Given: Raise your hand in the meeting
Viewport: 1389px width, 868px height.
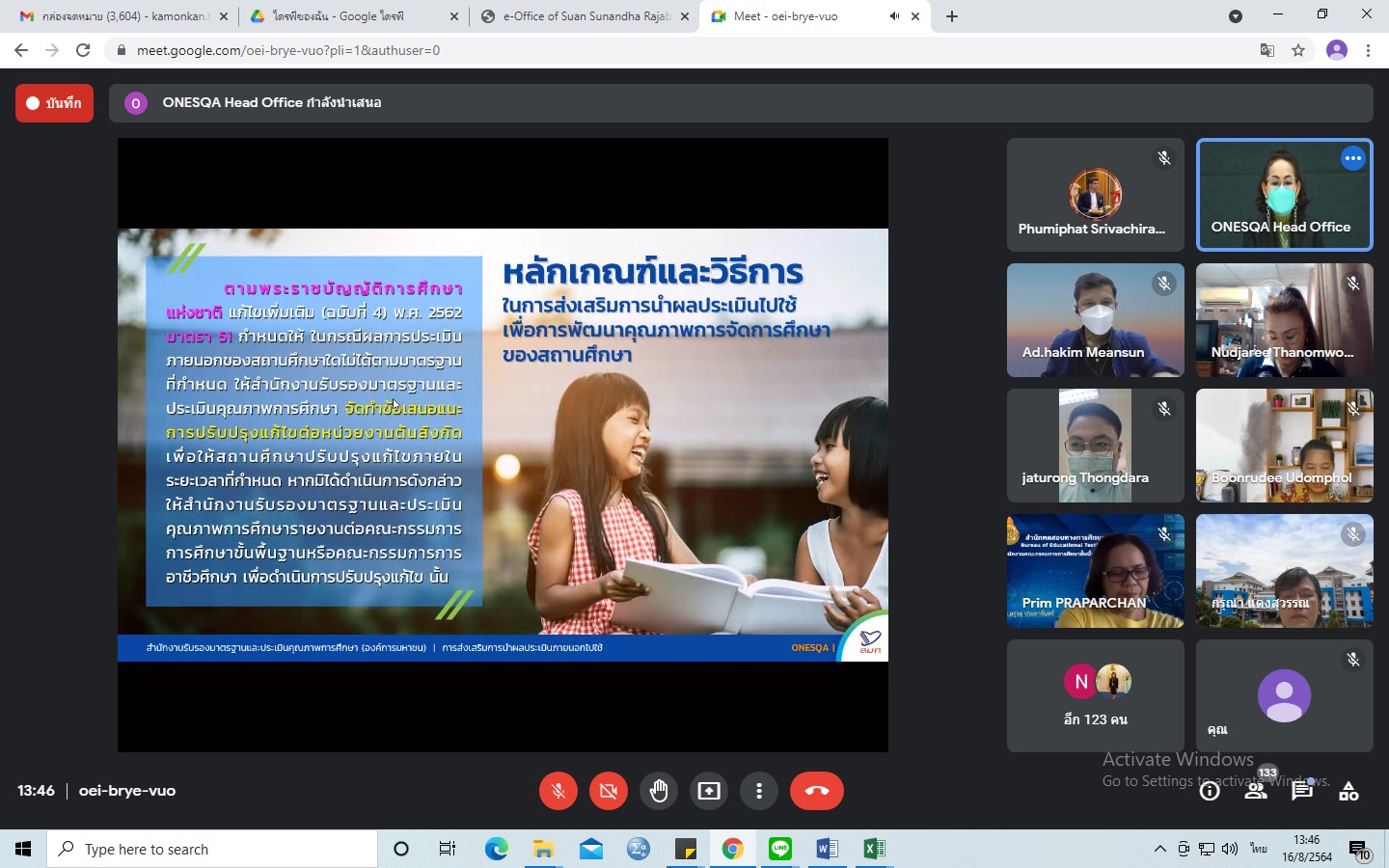Looking at the screenshot, I should [659, 791].
